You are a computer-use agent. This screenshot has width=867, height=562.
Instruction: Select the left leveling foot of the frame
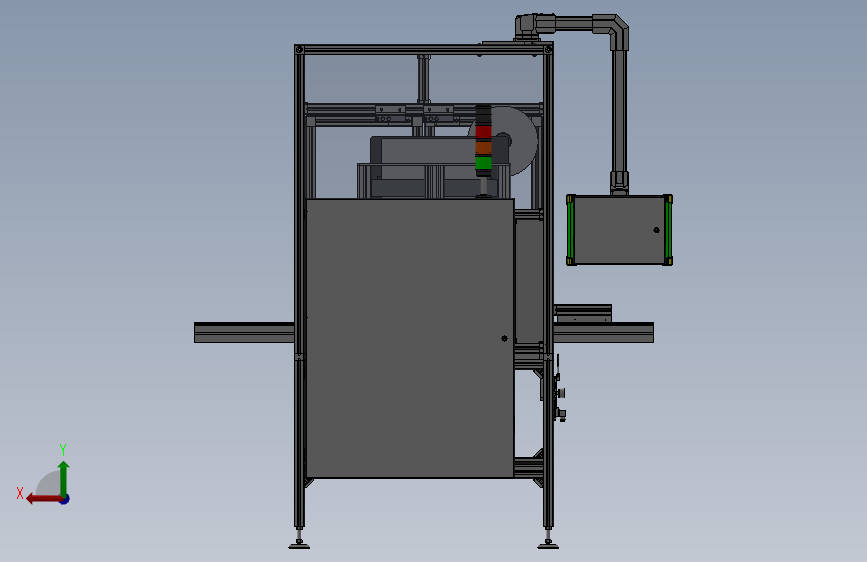(x=299, y=538)
